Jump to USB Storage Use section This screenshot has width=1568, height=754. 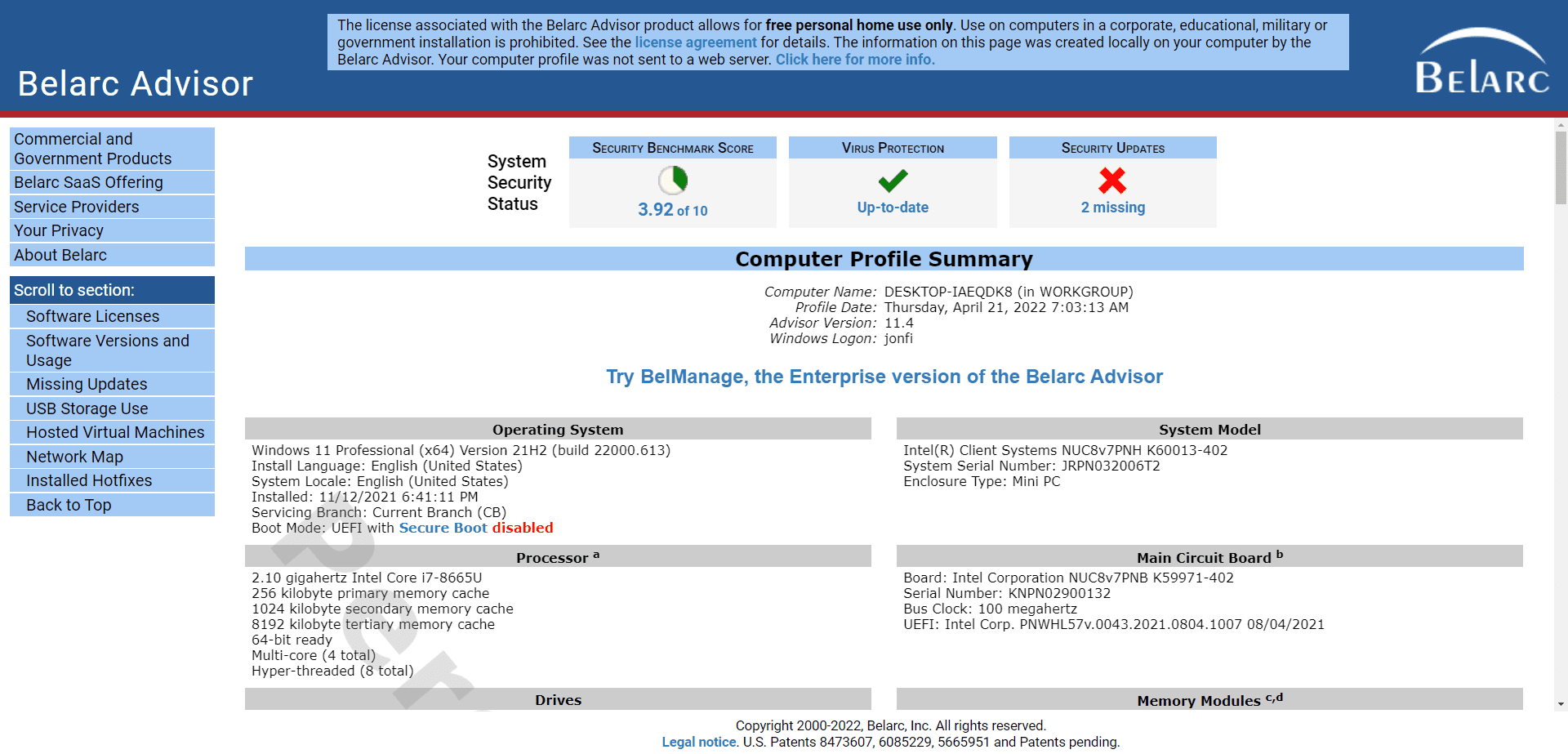pos(112,408)
